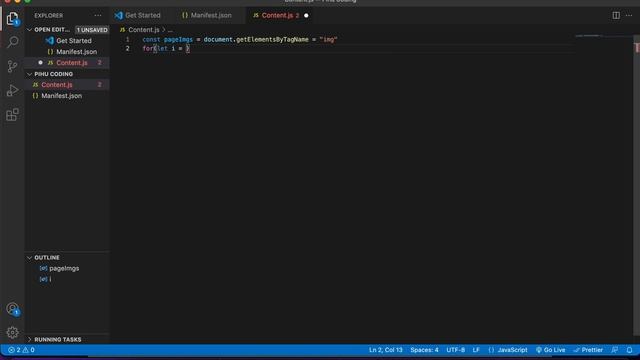Viewport: 640px width, 360px height.
Task: Click line number 2 in gutter
Action: point(128,49)
